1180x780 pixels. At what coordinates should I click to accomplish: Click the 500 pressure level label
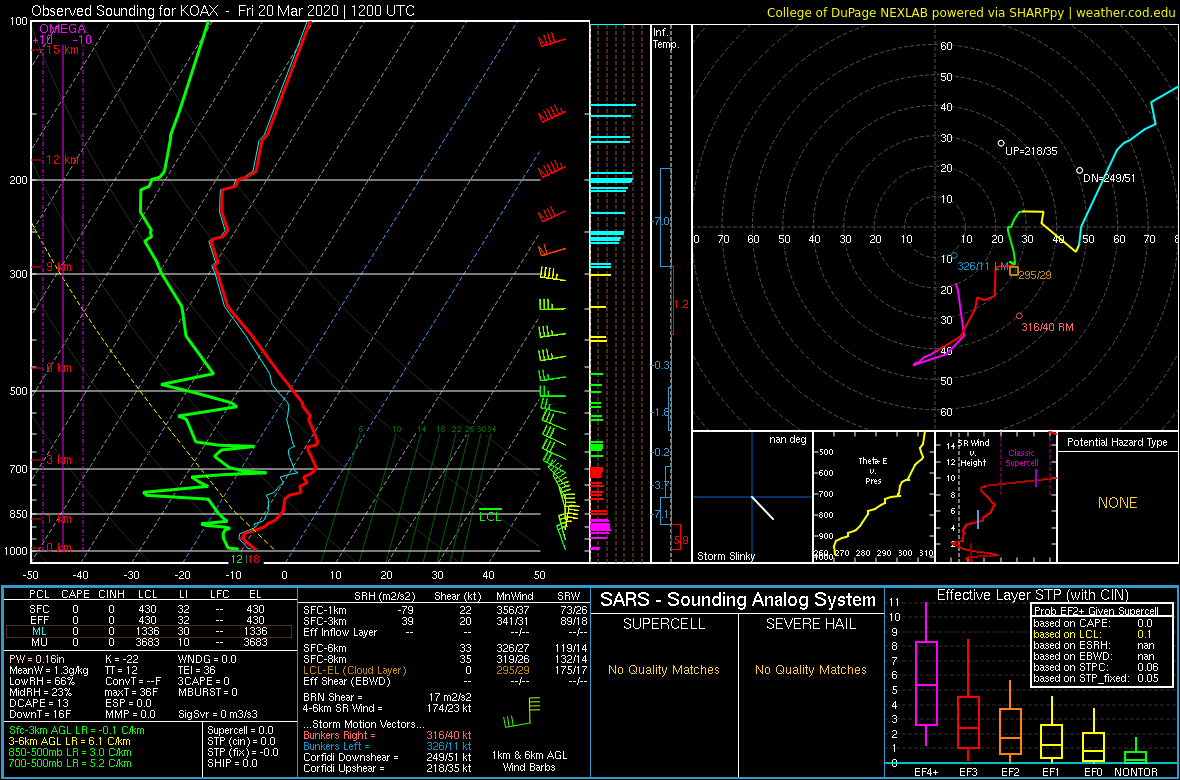click(19, 391)
